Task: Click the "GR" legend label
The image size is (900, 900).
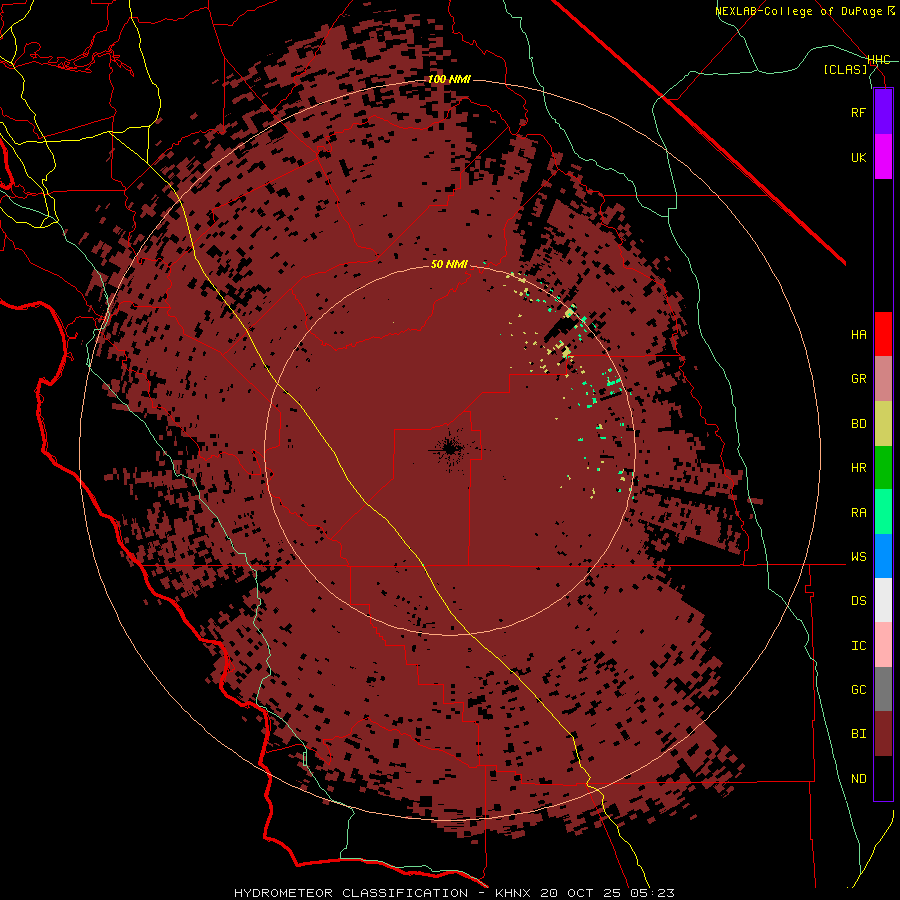Action: click(858, 379)
